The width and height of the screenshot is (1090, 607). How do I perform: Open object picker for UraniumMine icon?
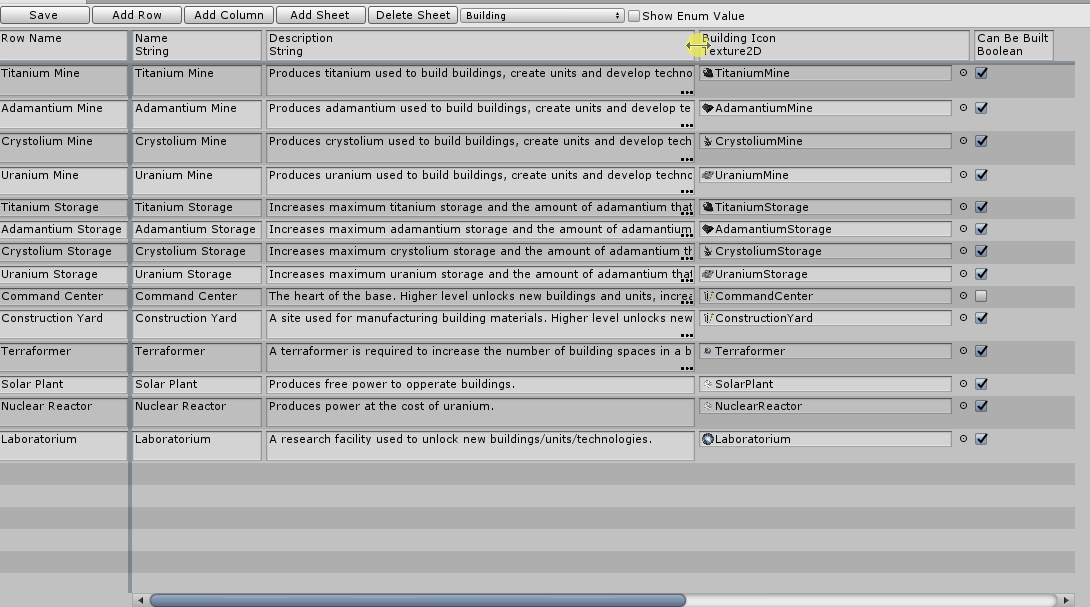963,175
